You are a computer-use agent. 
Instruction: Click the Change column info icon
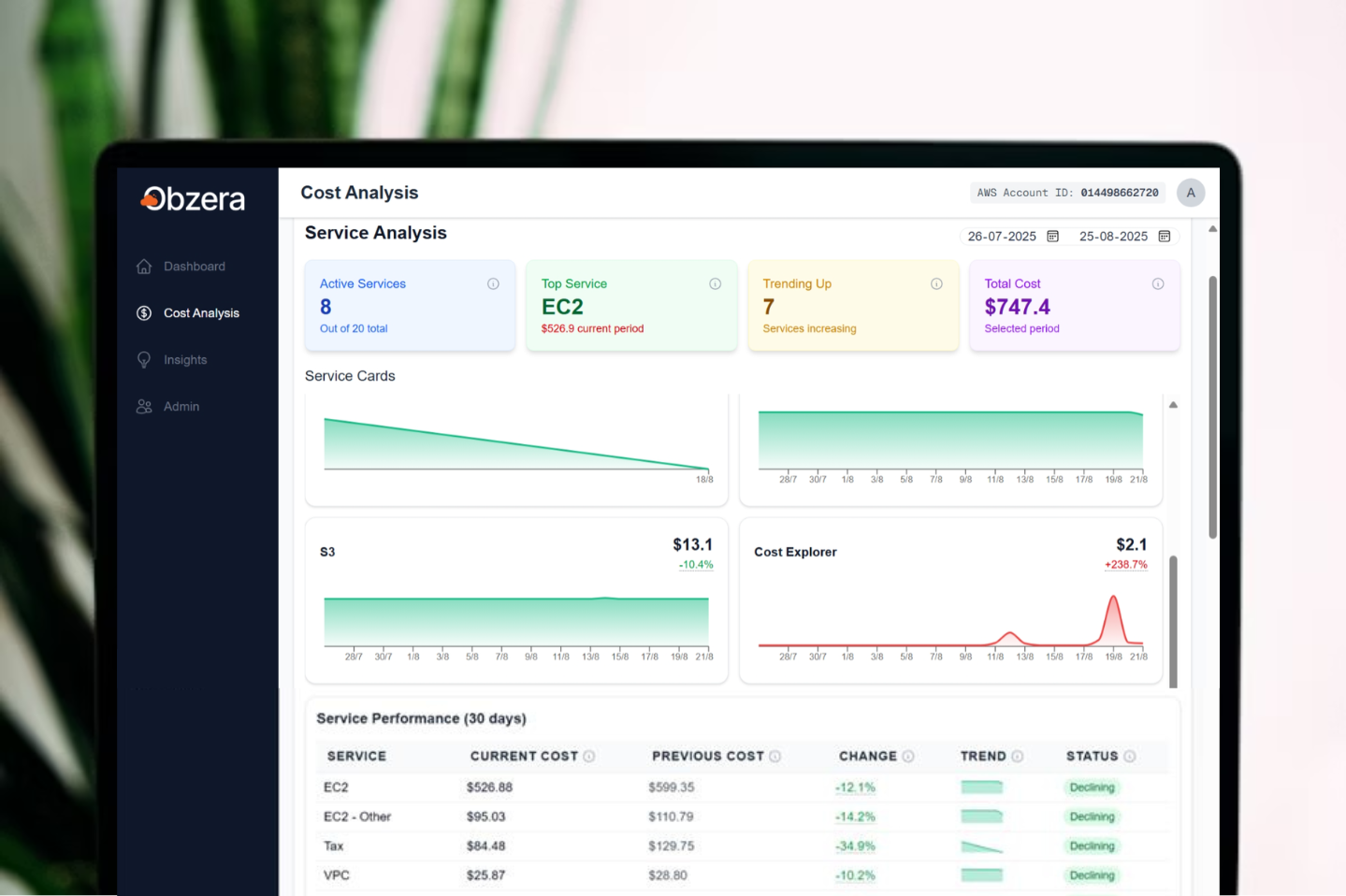pyautogui.click(x=908, y=757)
